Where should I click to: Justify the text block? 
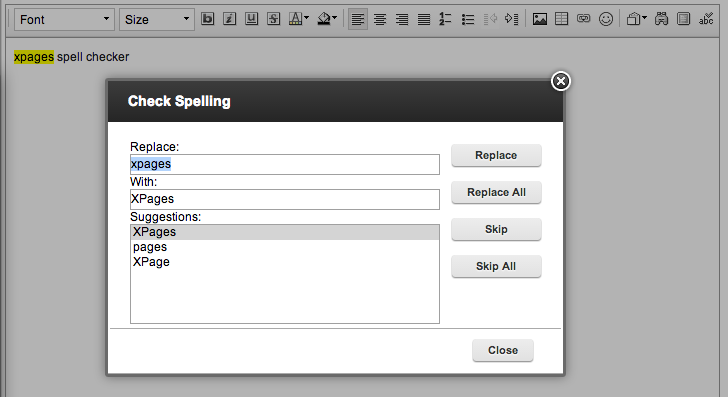tap(424, 19)
